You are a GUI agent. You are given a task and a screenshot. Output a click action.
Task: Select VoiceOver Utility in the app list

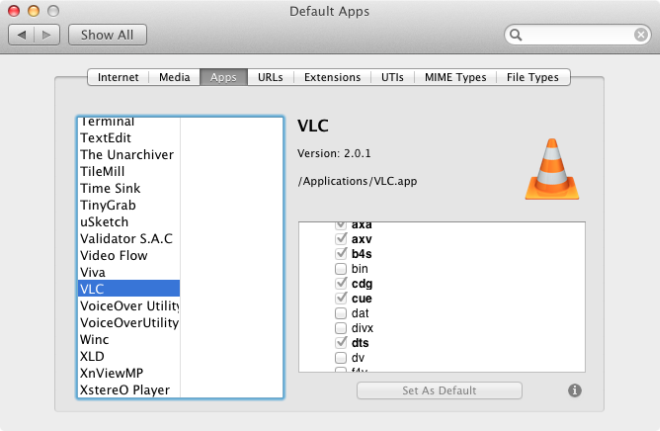click(129, 306)
